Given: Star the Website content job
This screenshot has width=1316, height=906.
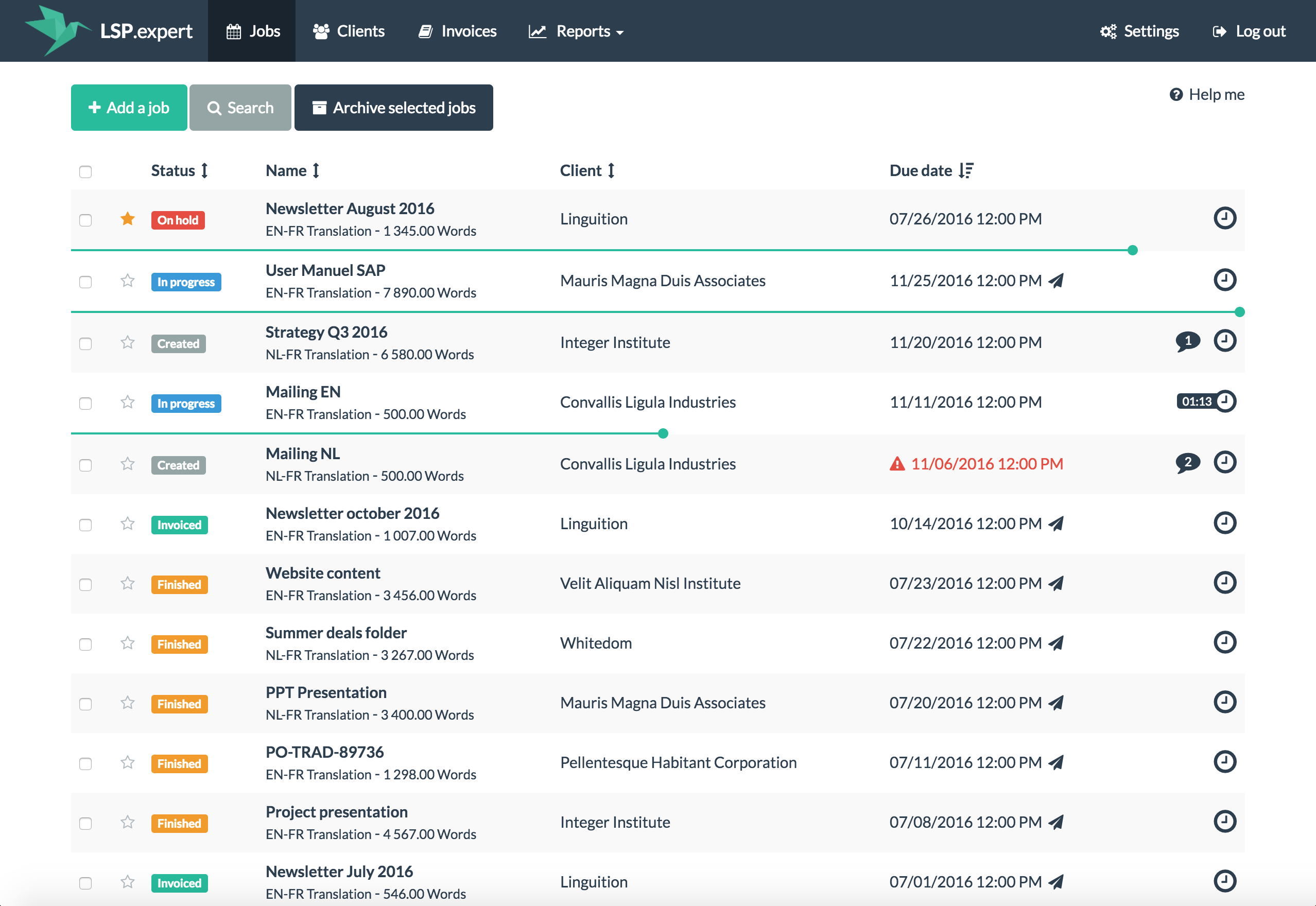Looking at the screenshot, I should 128,584.
